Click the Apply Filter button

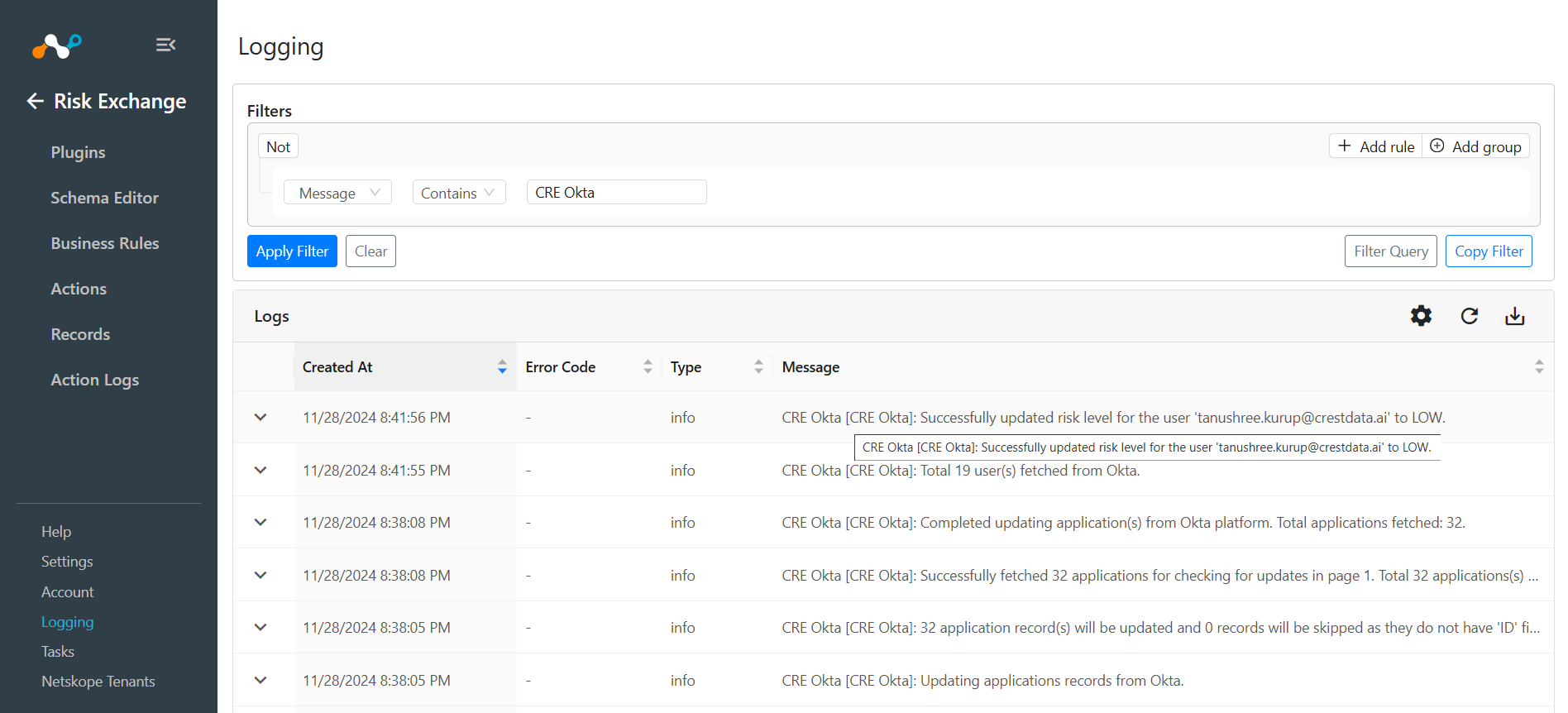tap(292, 251)
